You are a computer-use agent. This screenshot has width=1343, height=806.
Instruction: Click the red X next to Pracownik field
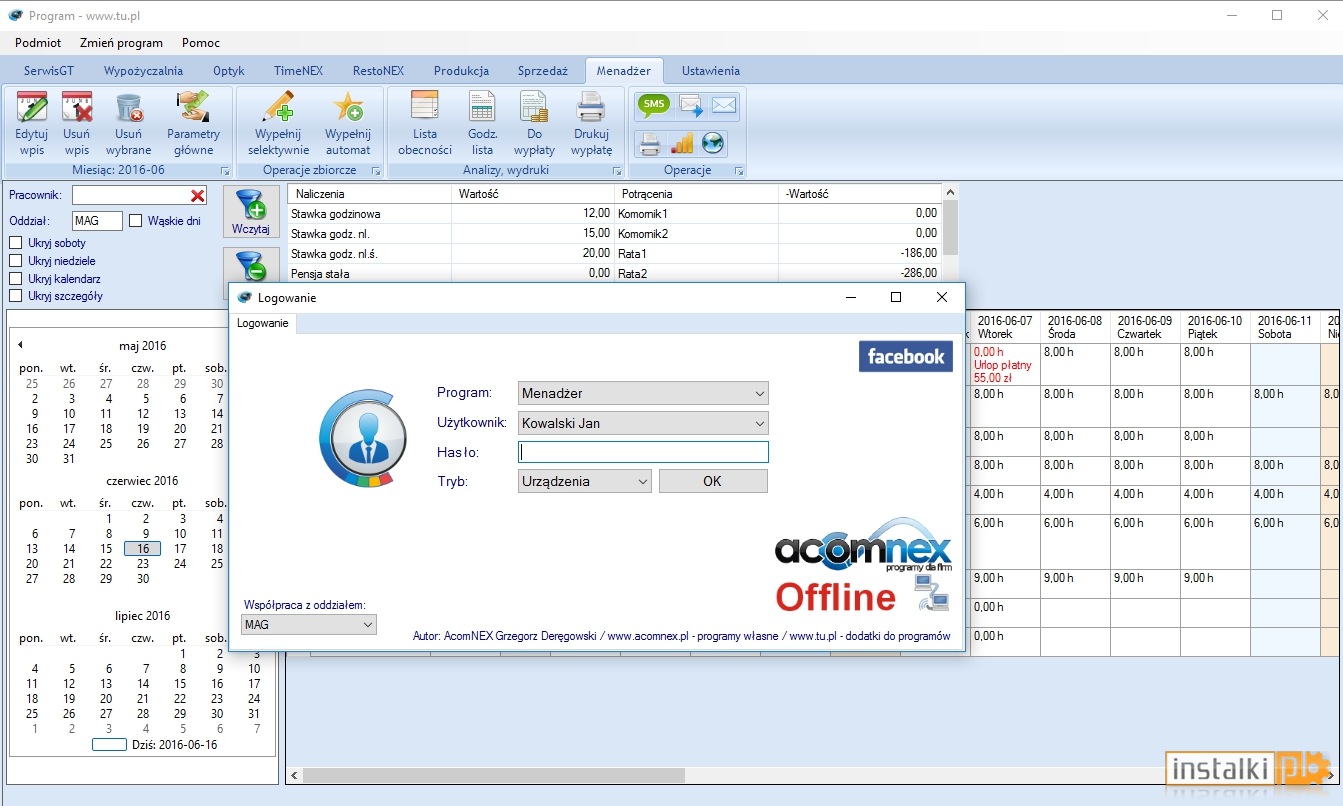click(198, 196)
